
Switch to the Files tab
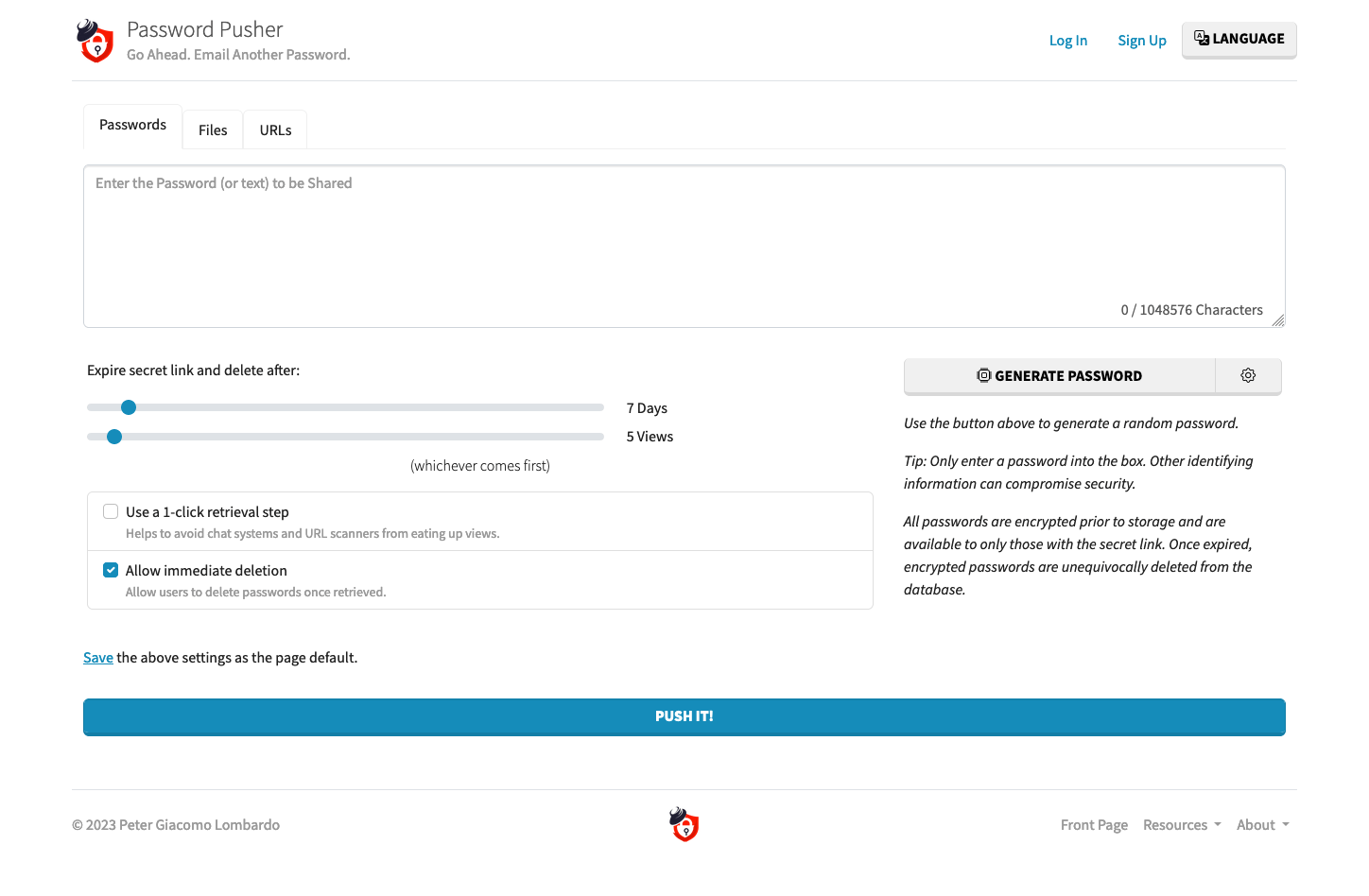212,129
